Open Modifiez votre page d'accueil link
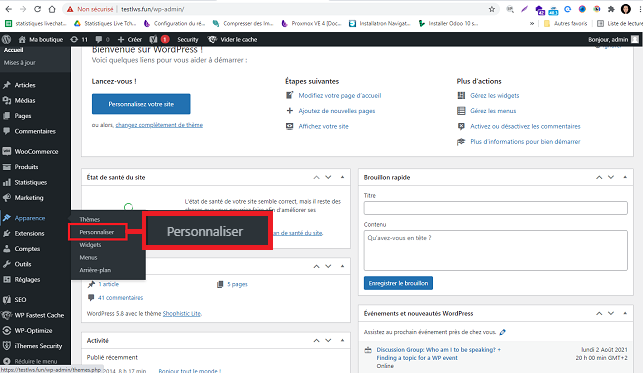 click(x=340, y=96)
